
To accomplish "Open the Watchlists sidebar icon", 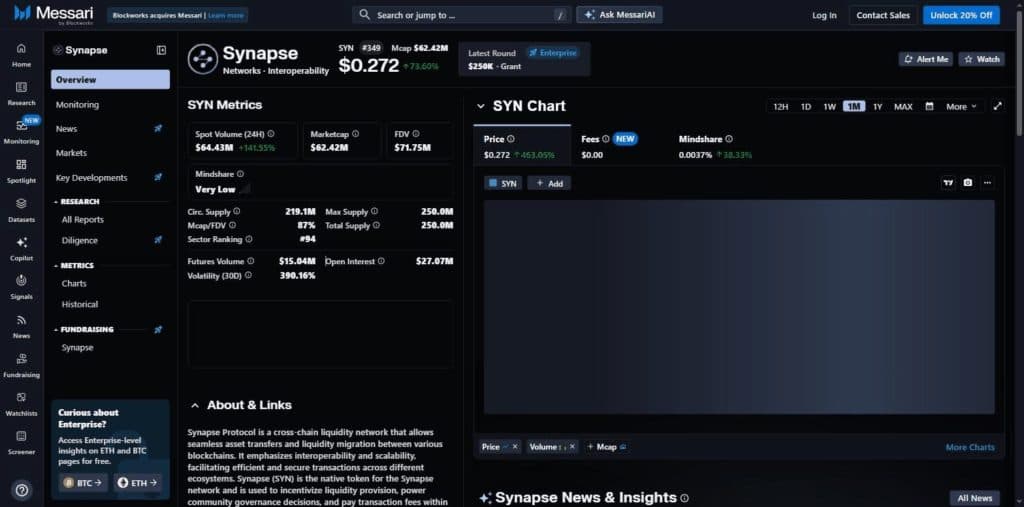I will 21,397.
